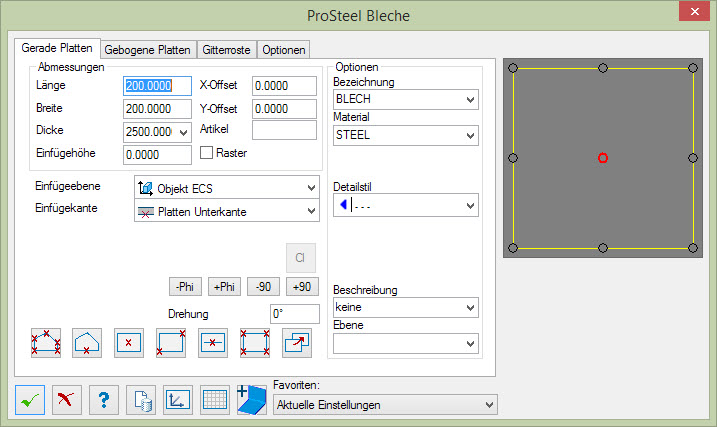Select the polygon plate with one bottom point icon

tap(87, 343)
